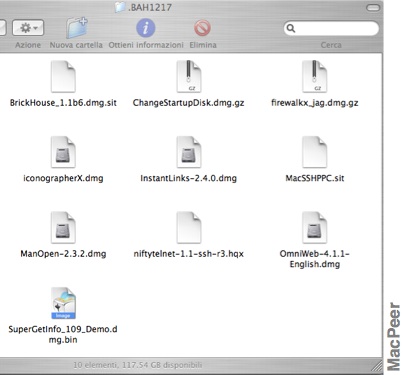The width and height of the screenshot is (404, 375).
Task: Select OmniWeb-4.1.1-English.dmg disk image icon
Action: (314, 228)
